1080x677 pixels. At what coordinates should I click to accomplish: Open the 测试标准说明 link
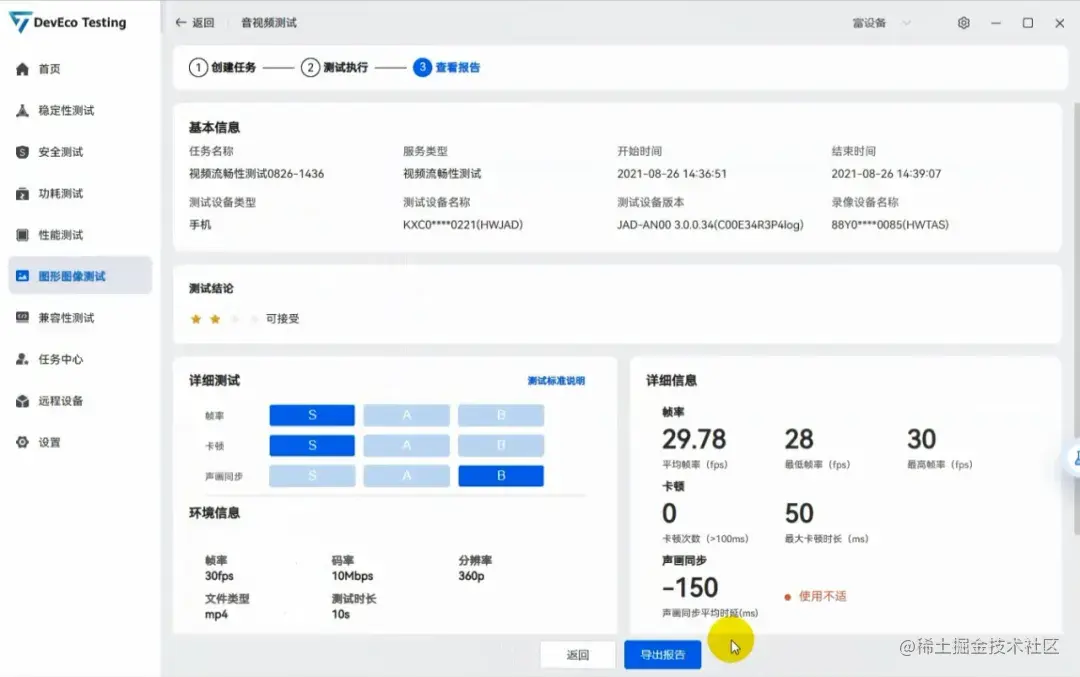click(x=556, y=381)
